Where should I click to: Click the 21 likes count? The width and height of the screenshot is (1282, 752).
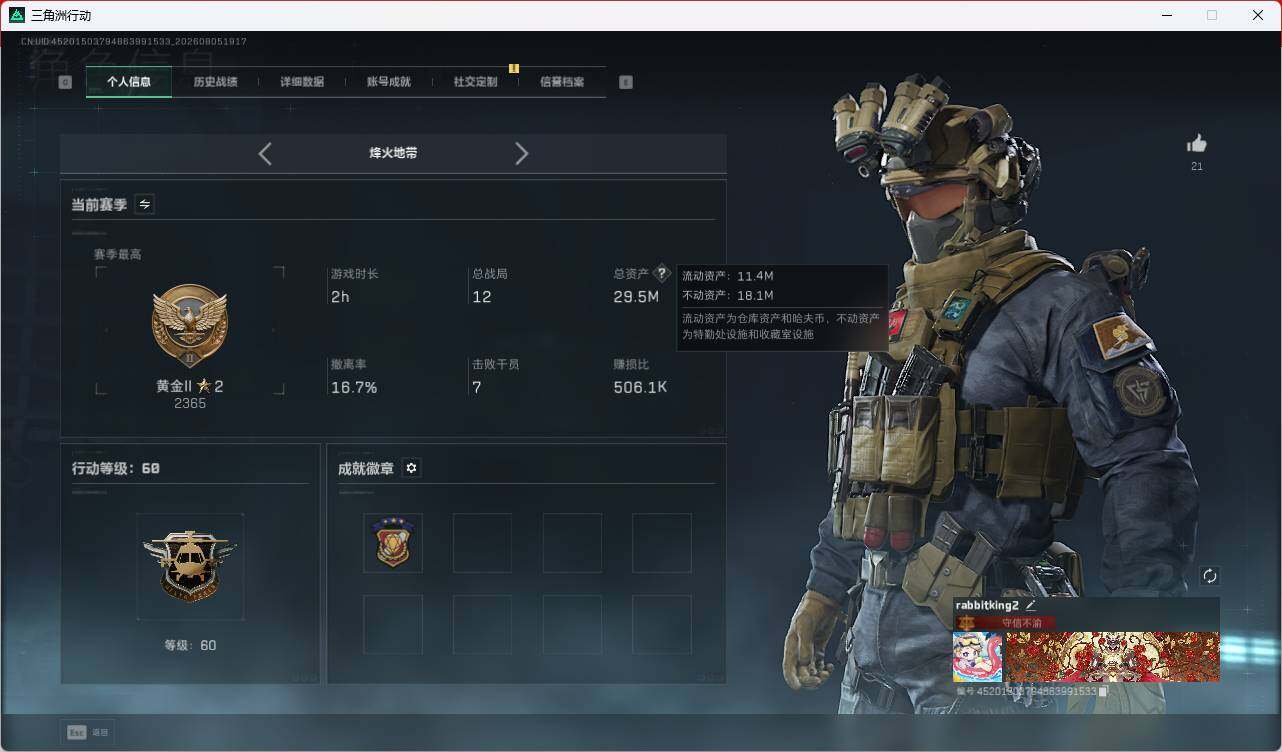(1196, 166)
